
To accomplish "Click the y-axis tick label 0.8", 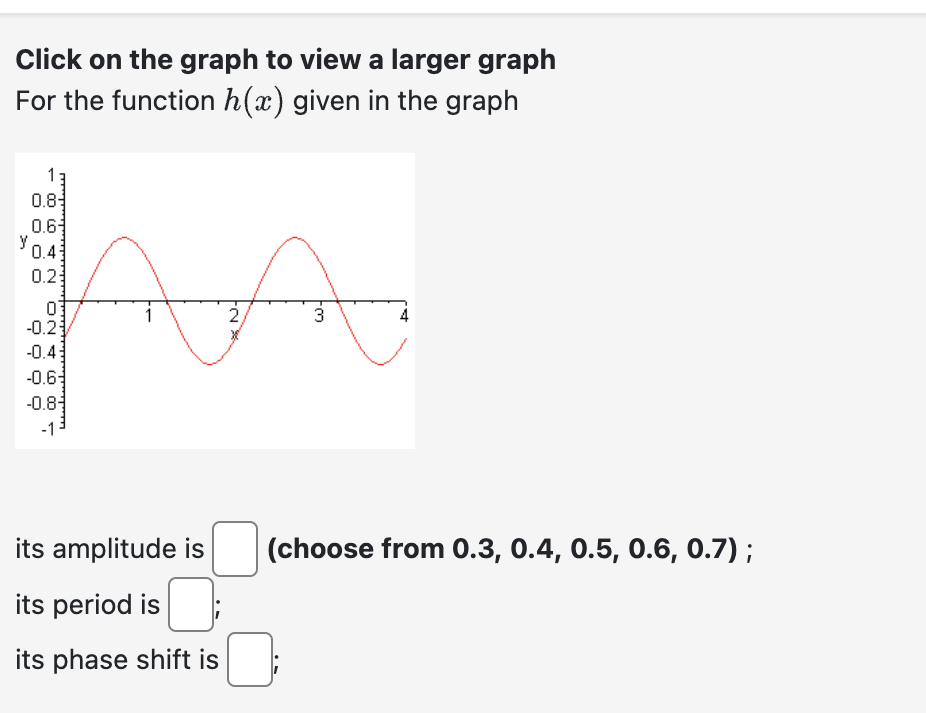I will point(43,201).
